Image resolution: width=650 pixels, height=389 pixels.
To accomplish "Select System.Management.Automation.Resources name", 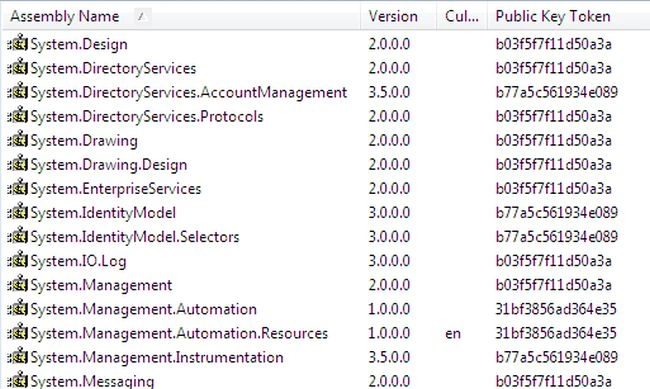I will point(179,333).
